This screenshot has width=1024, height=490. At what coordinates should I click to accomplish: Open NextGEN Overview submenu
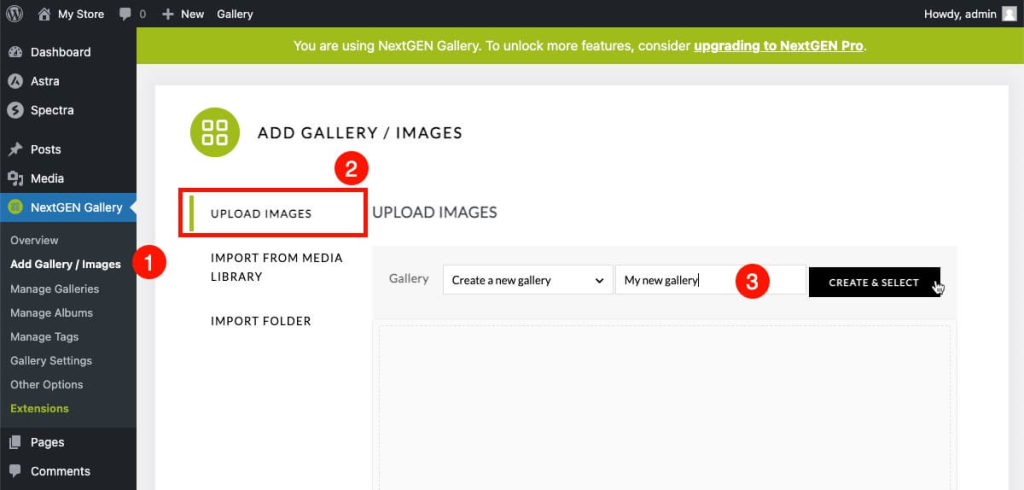pos(34,240)
